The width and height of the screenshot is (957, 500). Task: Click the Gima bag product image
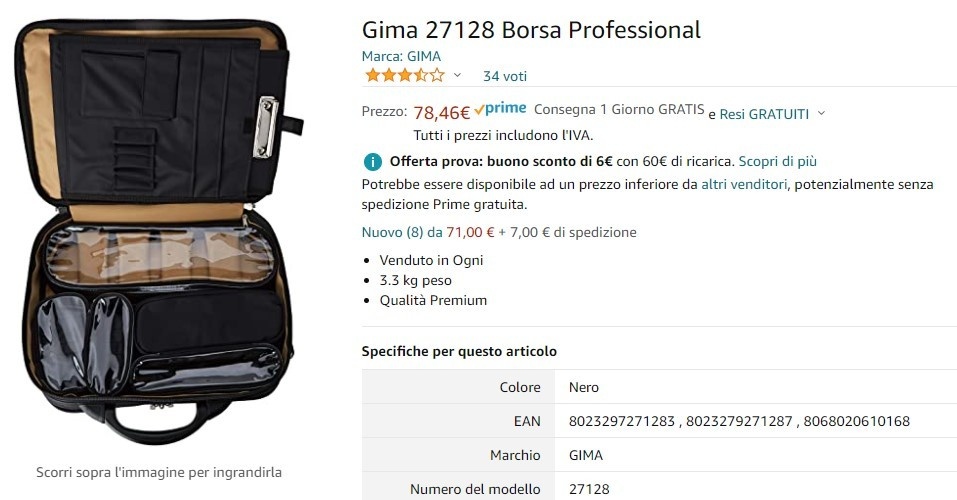(x=159, y=232)
